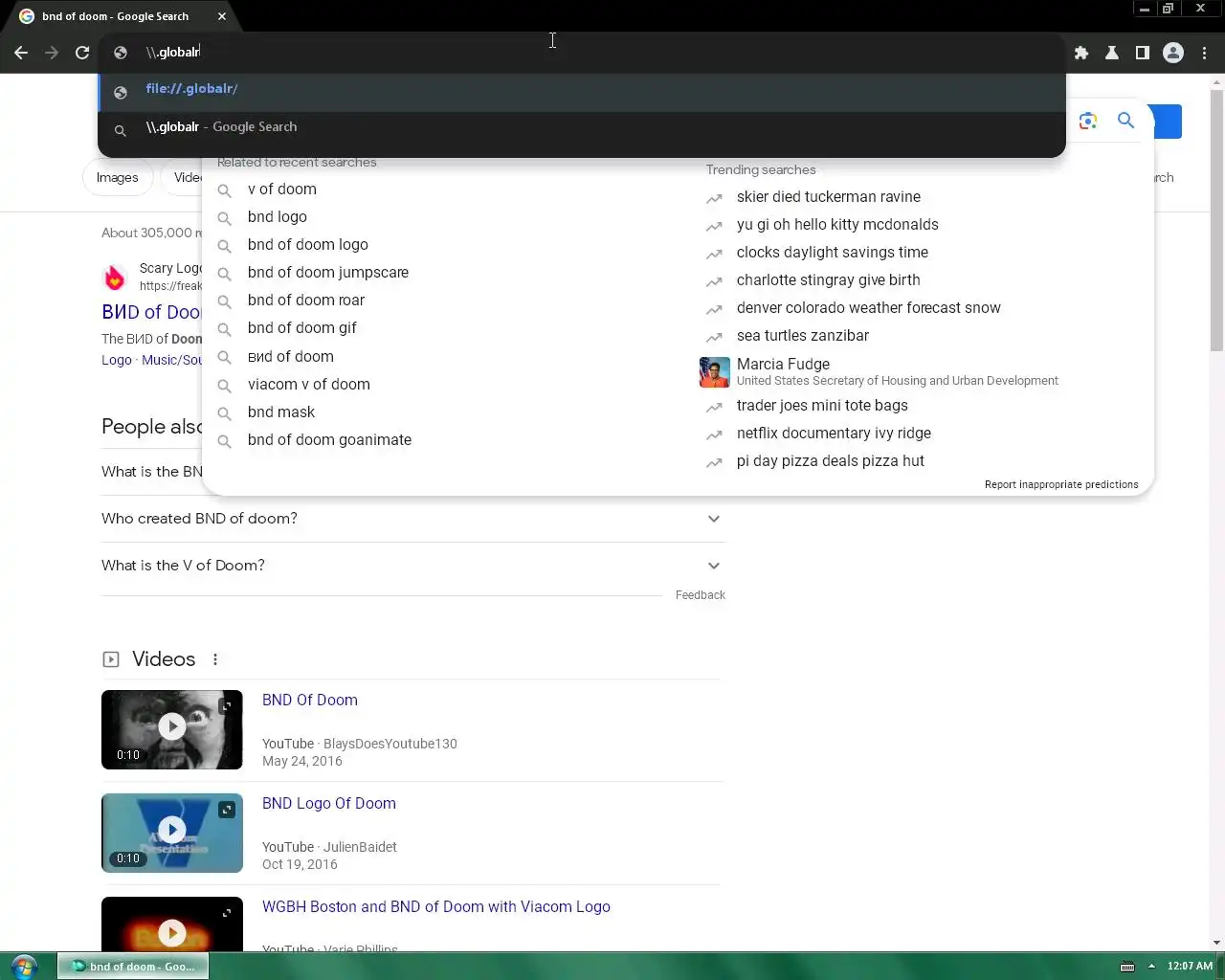Open trending 'pi day pizza deals pizza hut'
Viewport: 1225px width, 980px height.
831,461
